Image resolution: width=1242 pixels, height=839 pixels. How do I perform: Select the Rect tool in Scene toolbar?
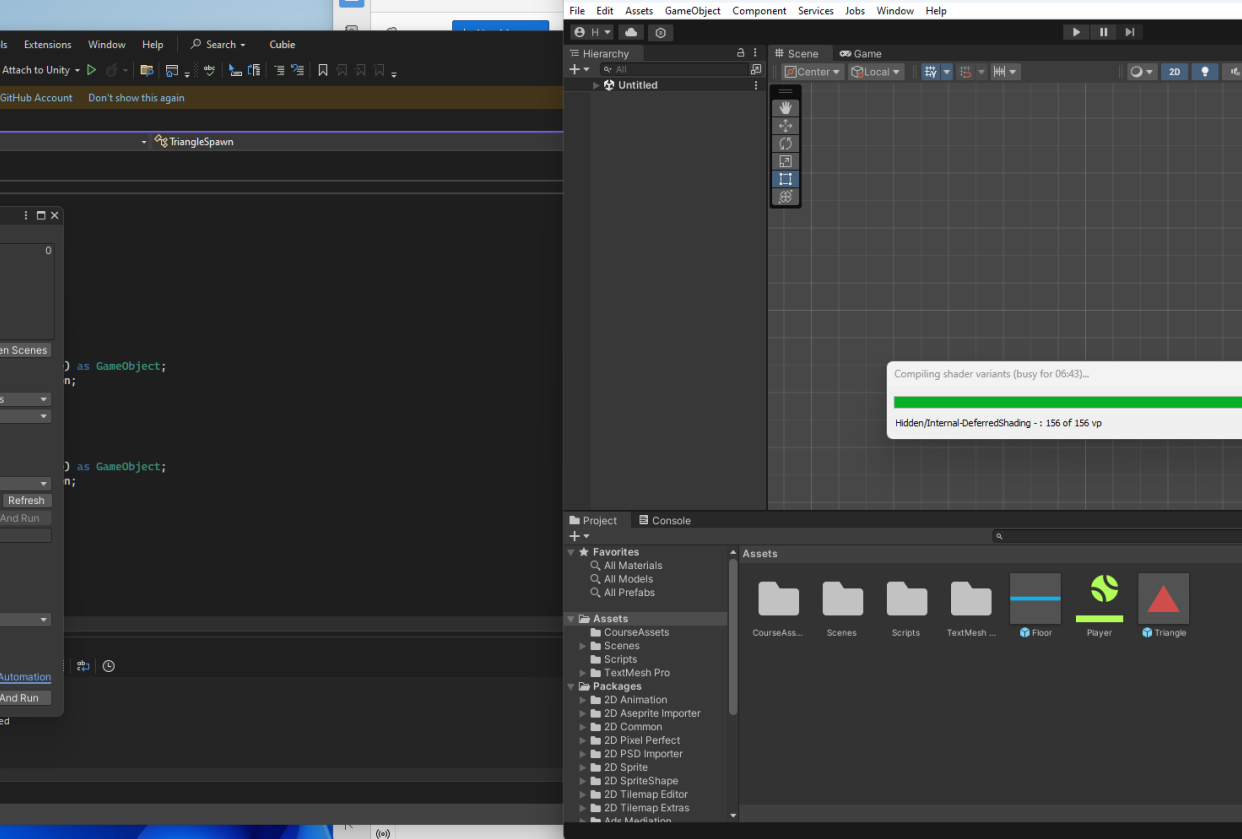pos(785,180)
